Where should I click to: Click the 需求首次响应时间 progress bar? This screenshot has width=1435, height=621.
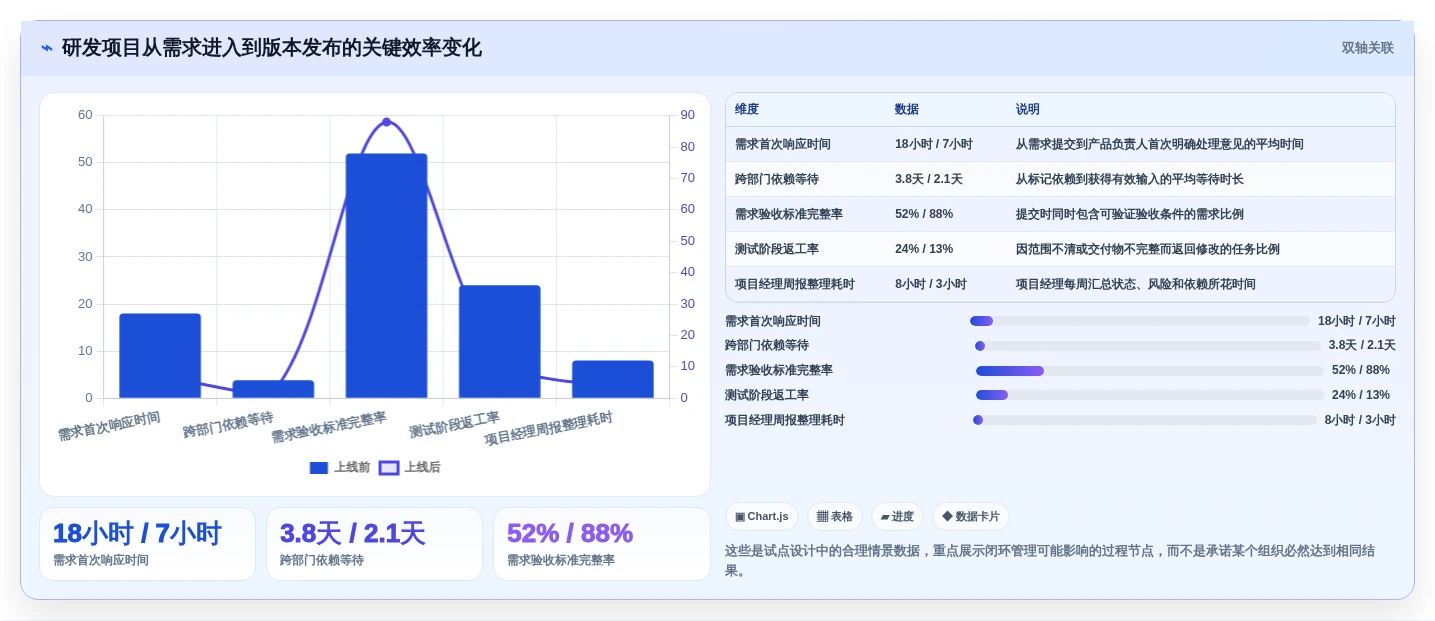point(1140,321)
